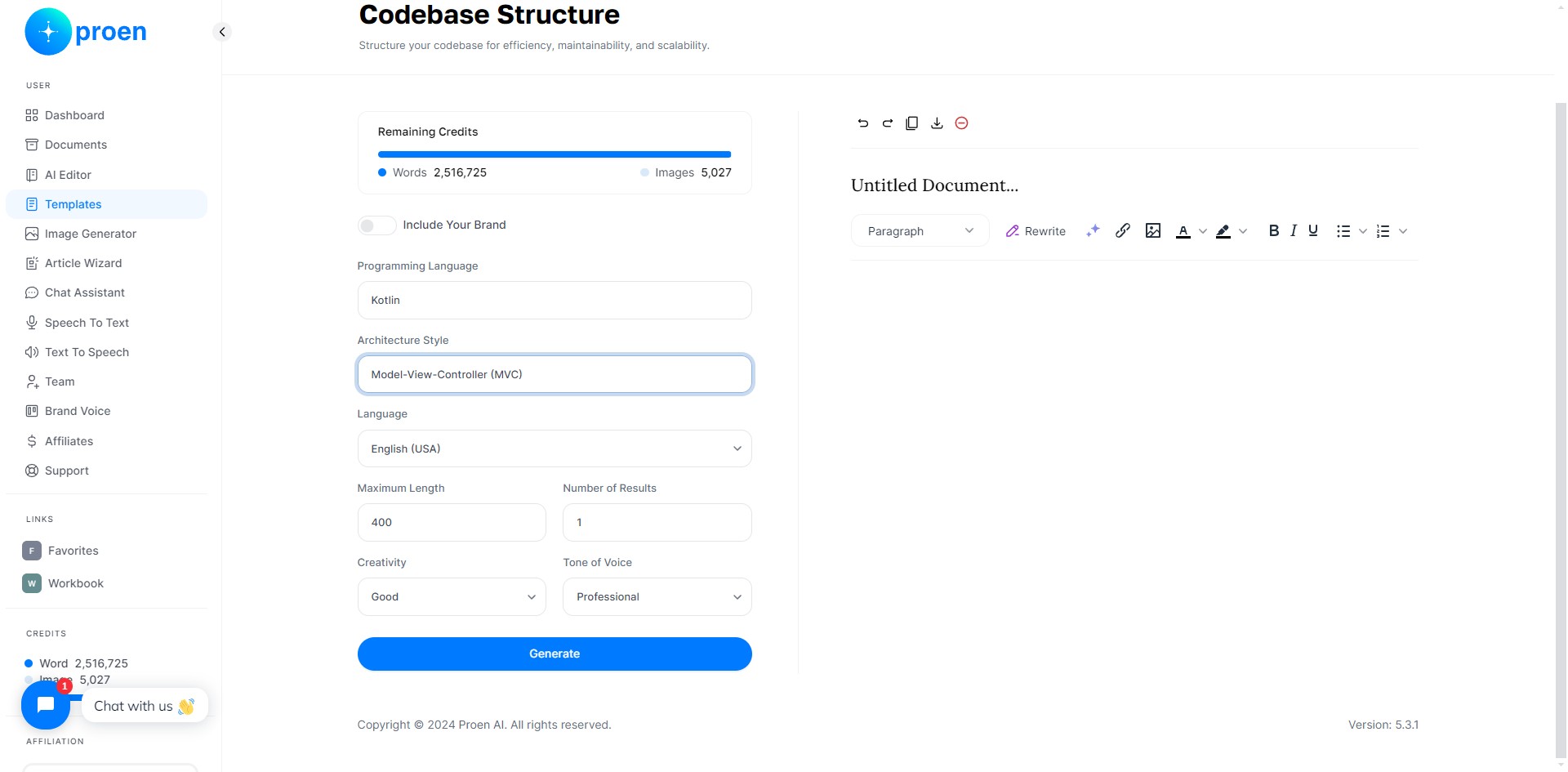1568x772 pixels.
Task: Open Dashboard in the sidebar
Action: [x=106, y=115]
